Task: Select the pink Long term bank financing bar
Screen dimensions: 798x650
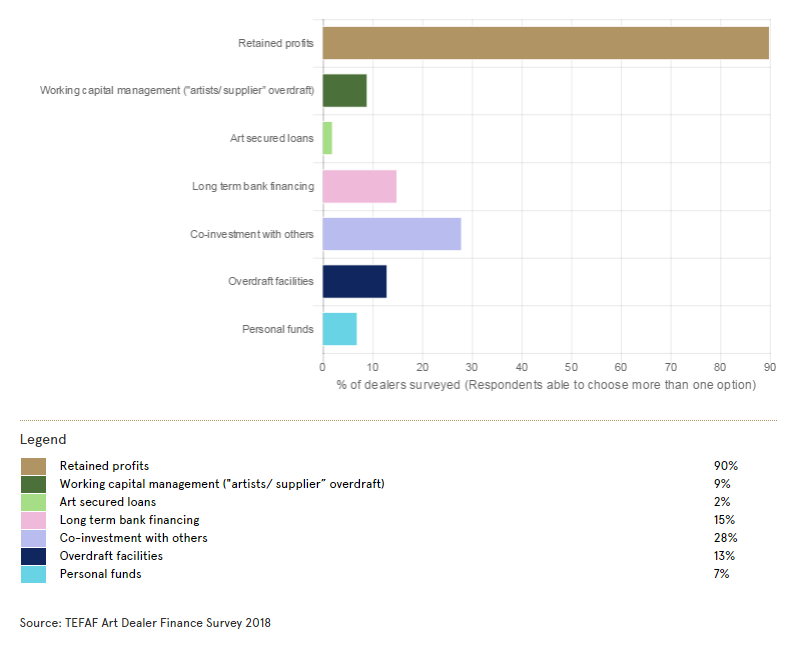Action: (x=360, y=187)
